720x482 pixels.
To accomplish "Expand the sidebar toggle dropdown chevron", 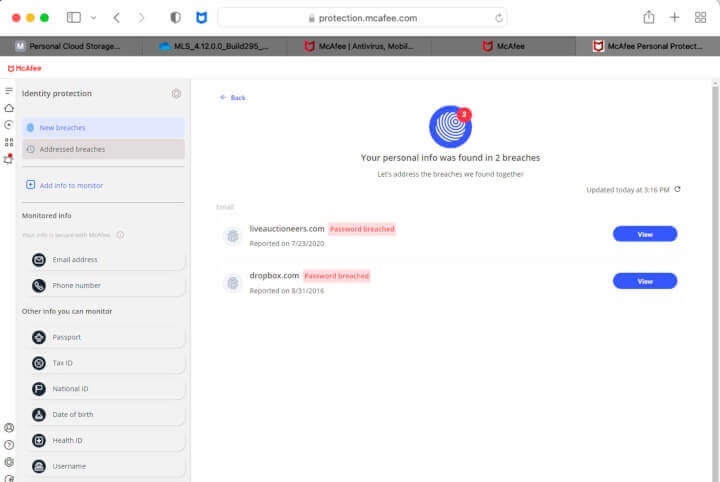I will coord(94,17).
